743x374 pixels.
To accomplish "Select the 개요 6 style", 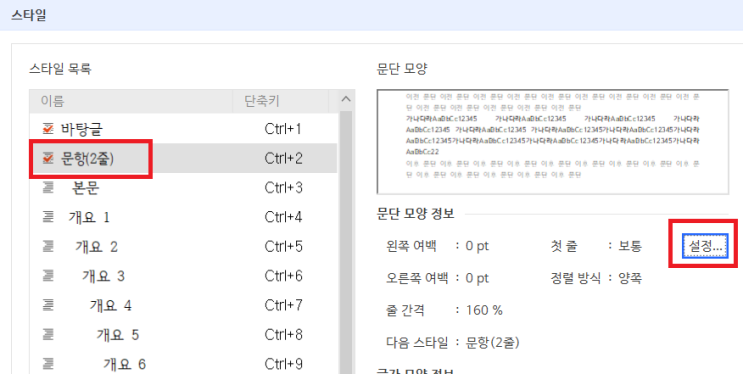I will pyautogui.click(x=183, y=363).
